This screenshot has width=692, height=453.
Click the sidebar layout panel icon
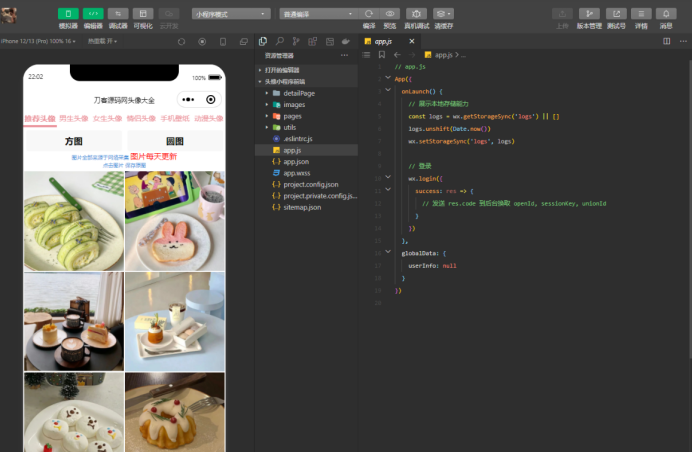tap(330, 41)
